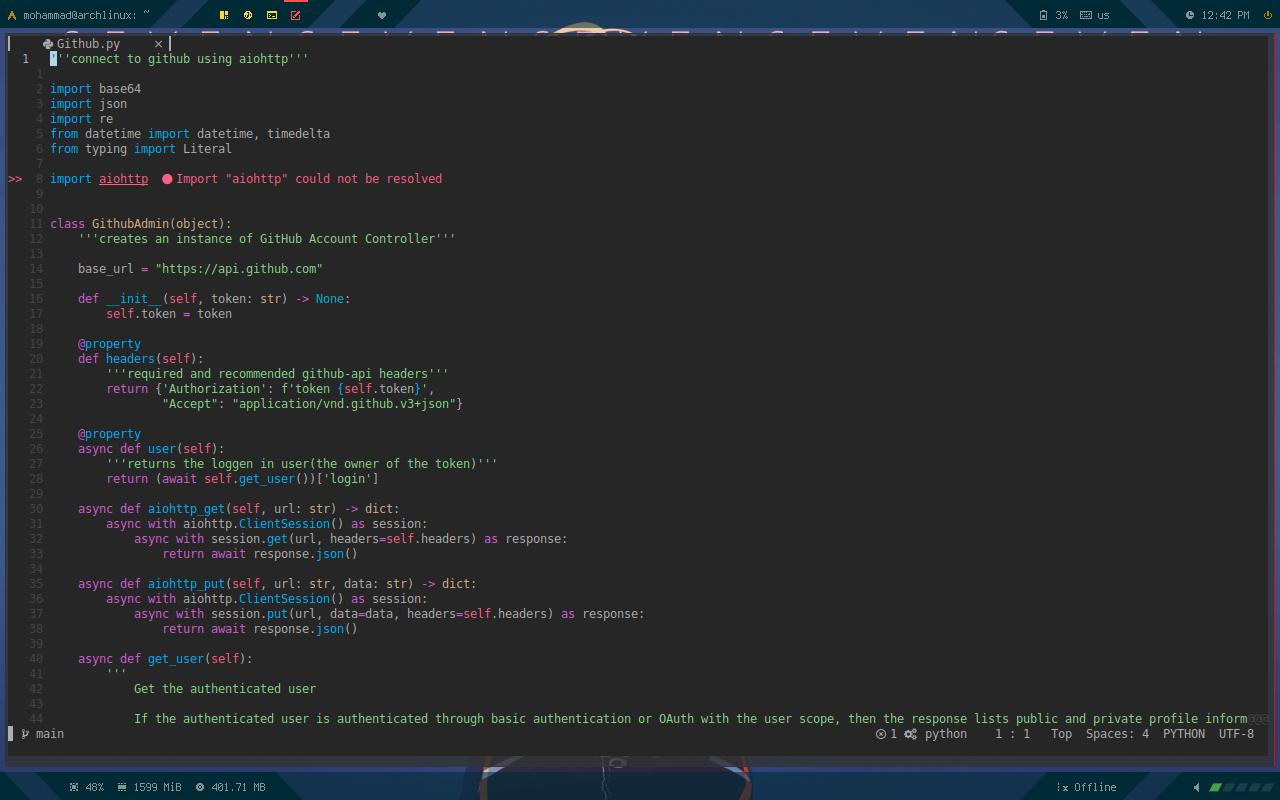1280x800 pixels.
Task: Click the '1599 MiB' memory usage text
Action: pyautogui.click(x=157, y=787)
